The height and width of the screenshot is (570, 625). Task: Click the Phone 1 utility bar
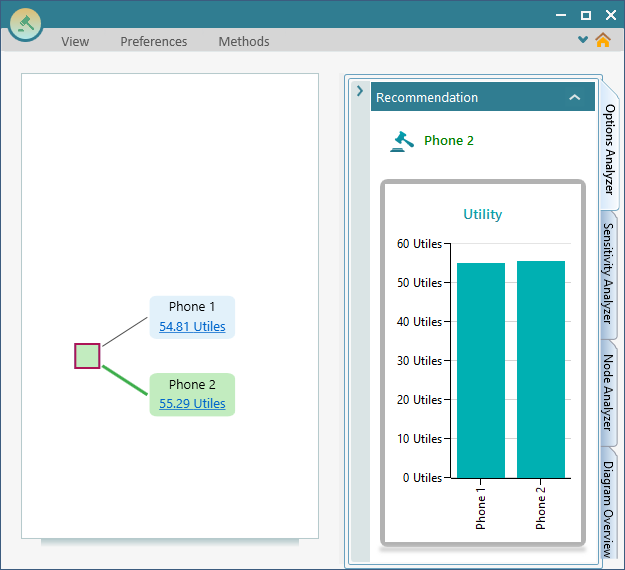[x=481, y=370]
